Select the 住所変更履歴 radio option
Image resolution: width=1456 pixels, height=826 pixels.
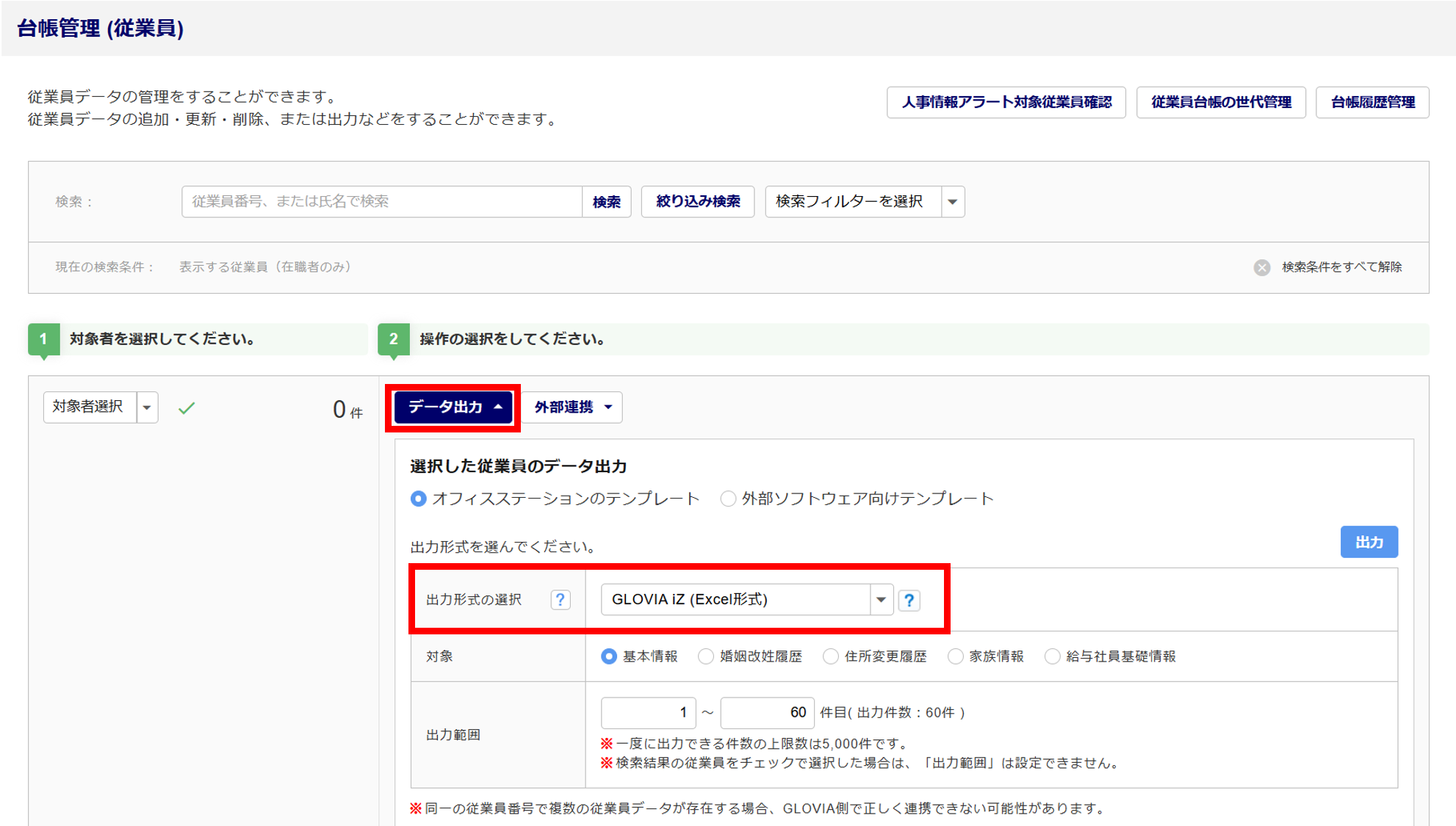[830, 656]
